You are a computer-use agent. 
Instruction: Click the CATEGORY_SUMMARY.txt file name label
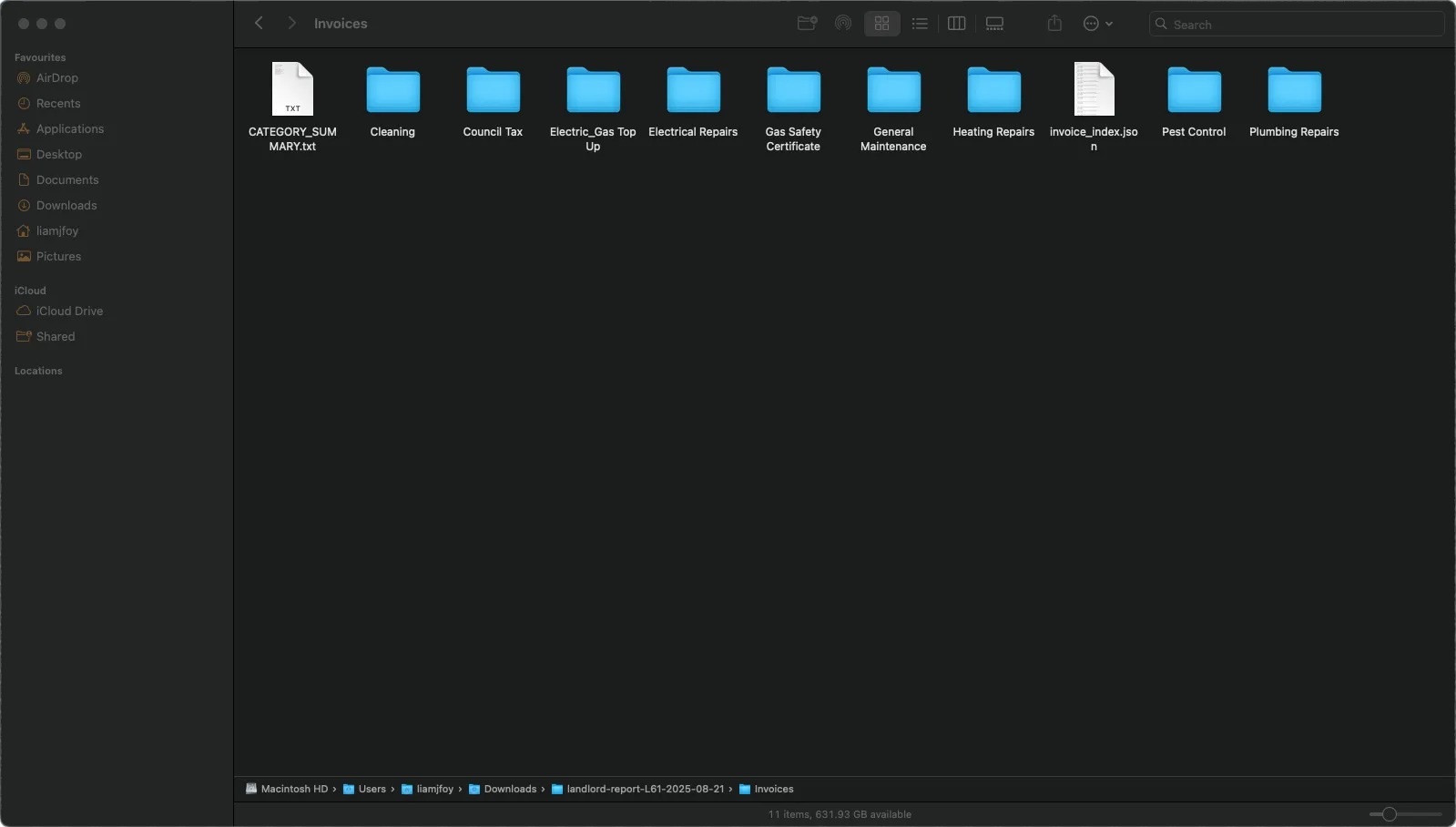(x=292, y=138)
